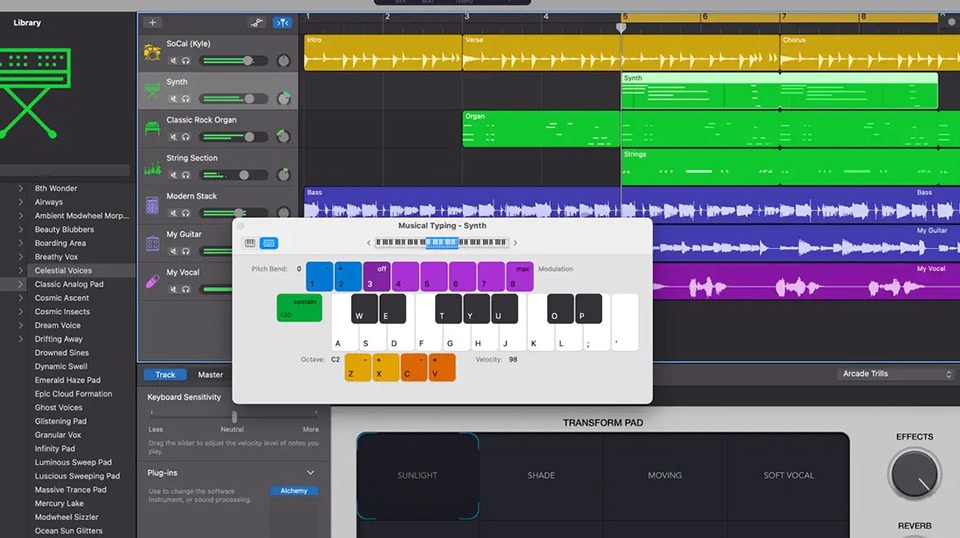Toggle the catch playhead button
Viewport: 960px width, 538px height.
pos(282,23)
